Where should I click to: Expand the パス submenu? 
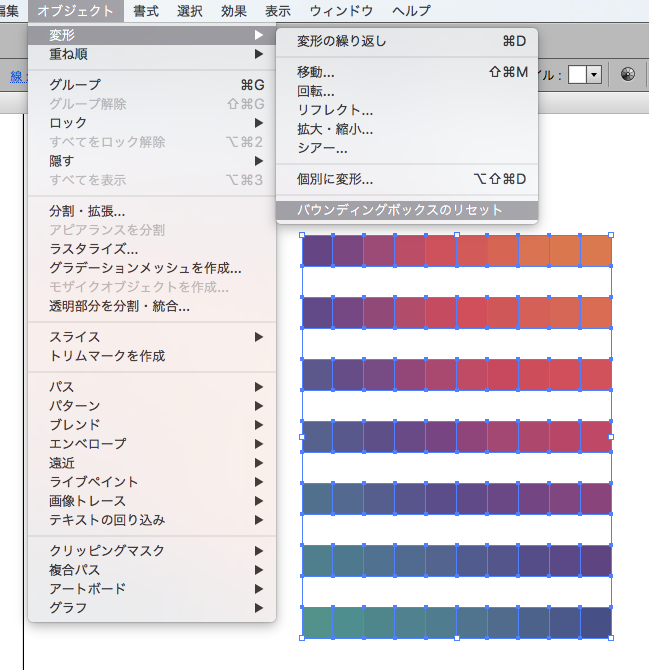pos(152,387)
